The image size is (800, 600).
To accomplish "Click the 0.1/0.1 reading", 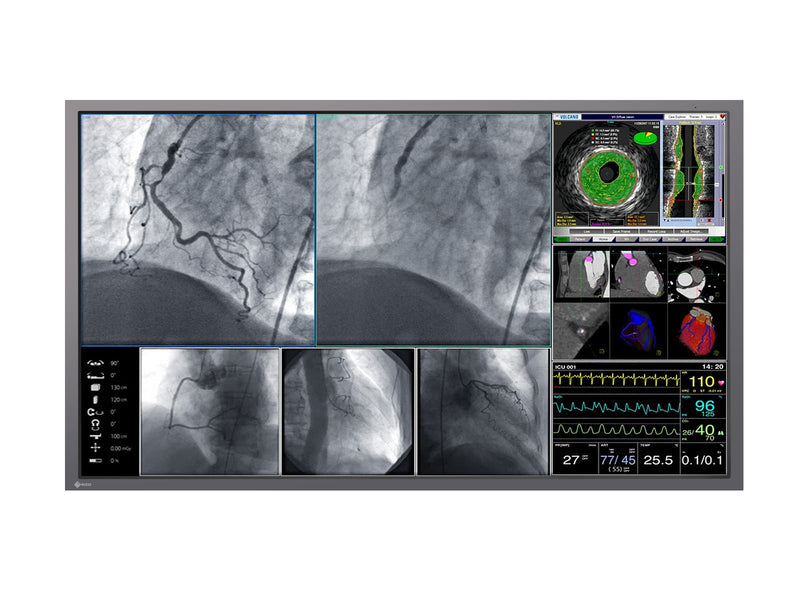I will click(702, 460).
